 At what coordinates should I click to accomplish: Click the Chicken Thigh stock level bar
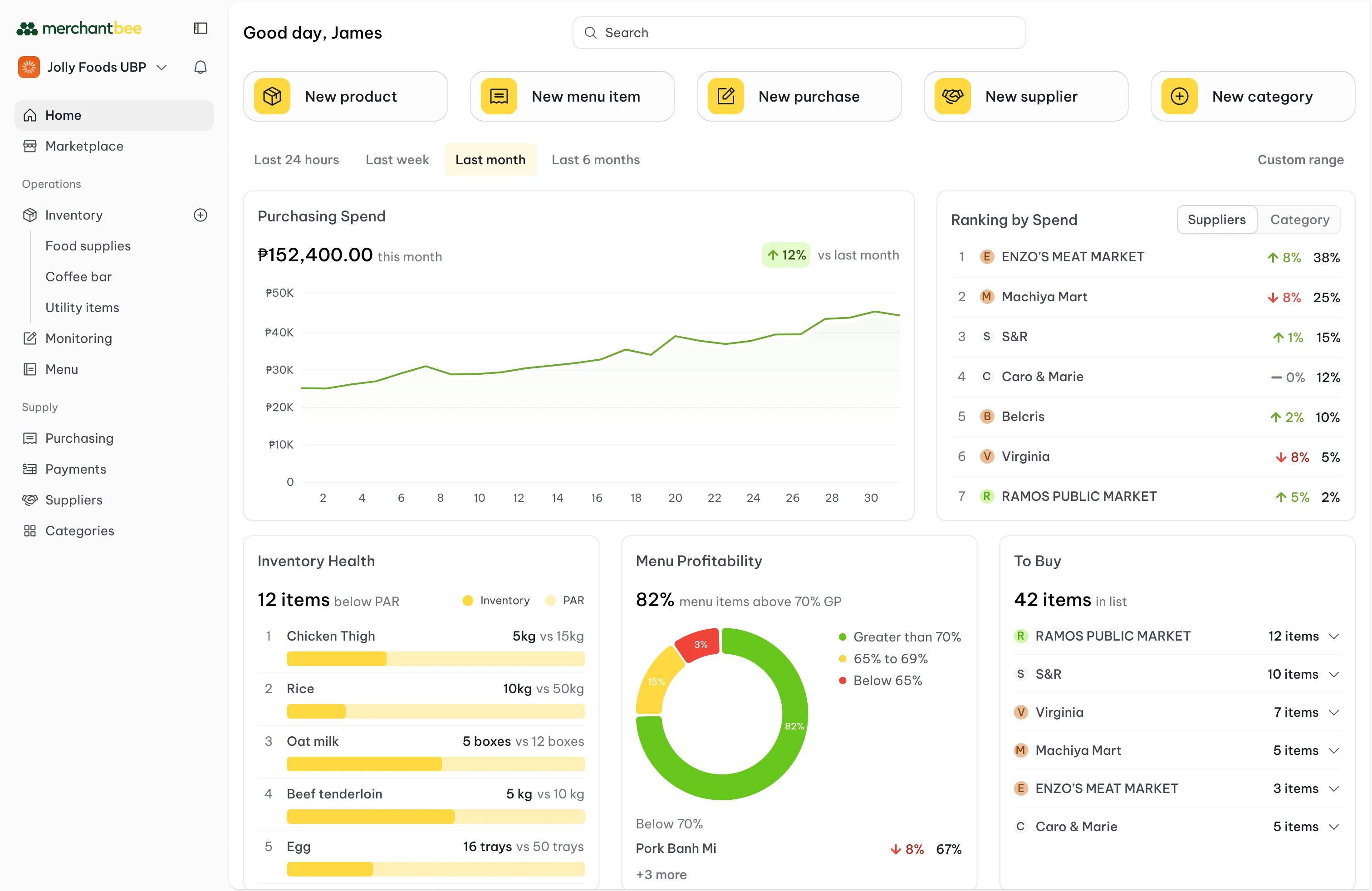point(435,659)
